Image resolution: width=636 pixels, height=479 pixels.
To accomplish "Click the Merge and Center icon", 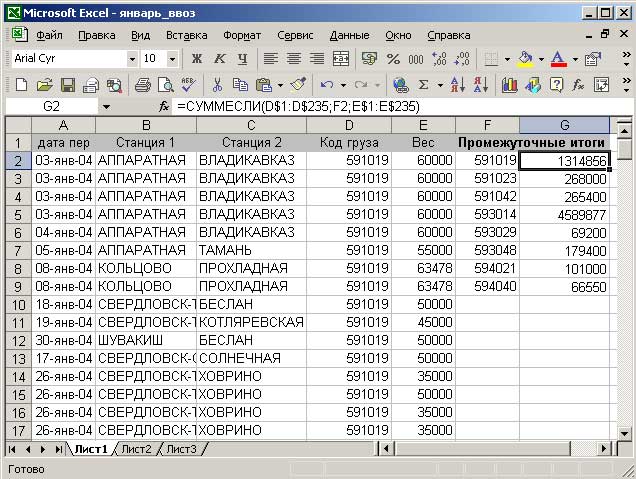I will (340, 59).
